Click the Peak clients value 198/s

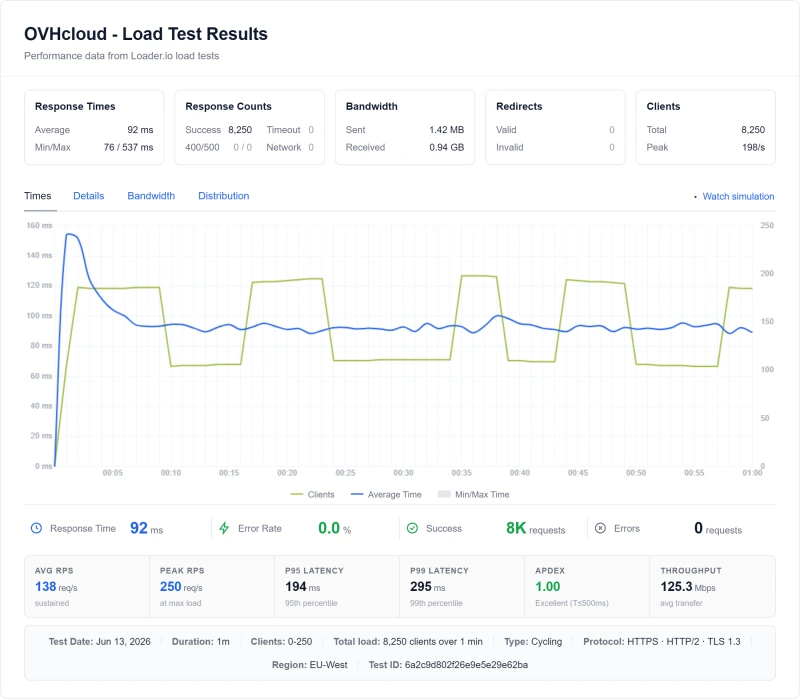click(754, 147)
